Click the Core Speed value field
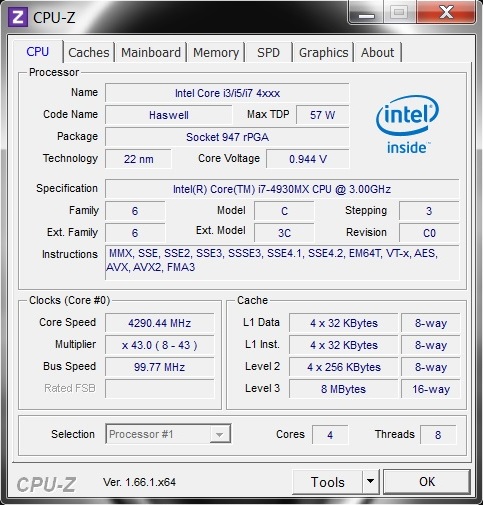This screenshot has width=483, height=505. (x=160, y=323)
